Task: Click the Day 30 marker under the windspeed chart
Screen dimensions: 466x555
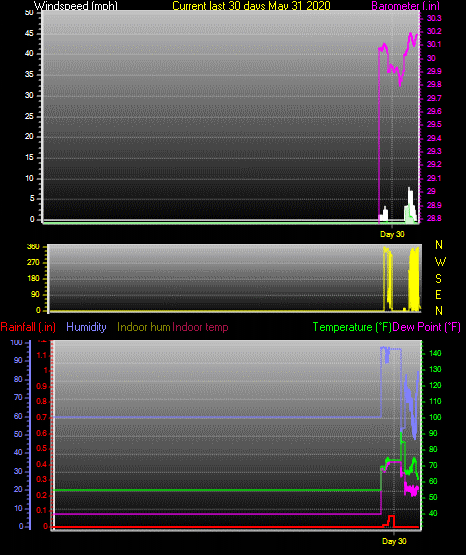Action: (392, 234)
